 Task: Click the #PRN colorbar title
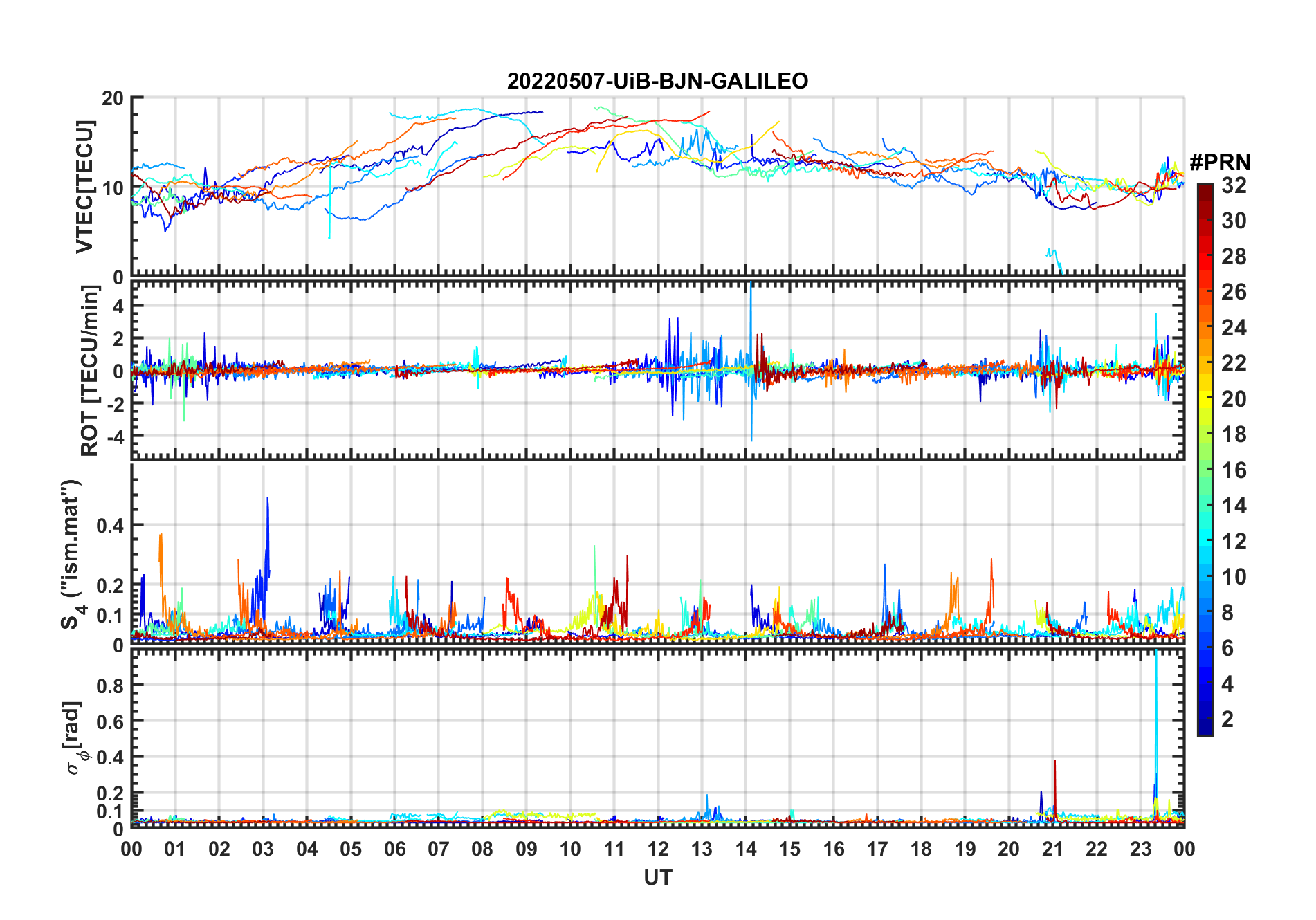[1220, 163]
